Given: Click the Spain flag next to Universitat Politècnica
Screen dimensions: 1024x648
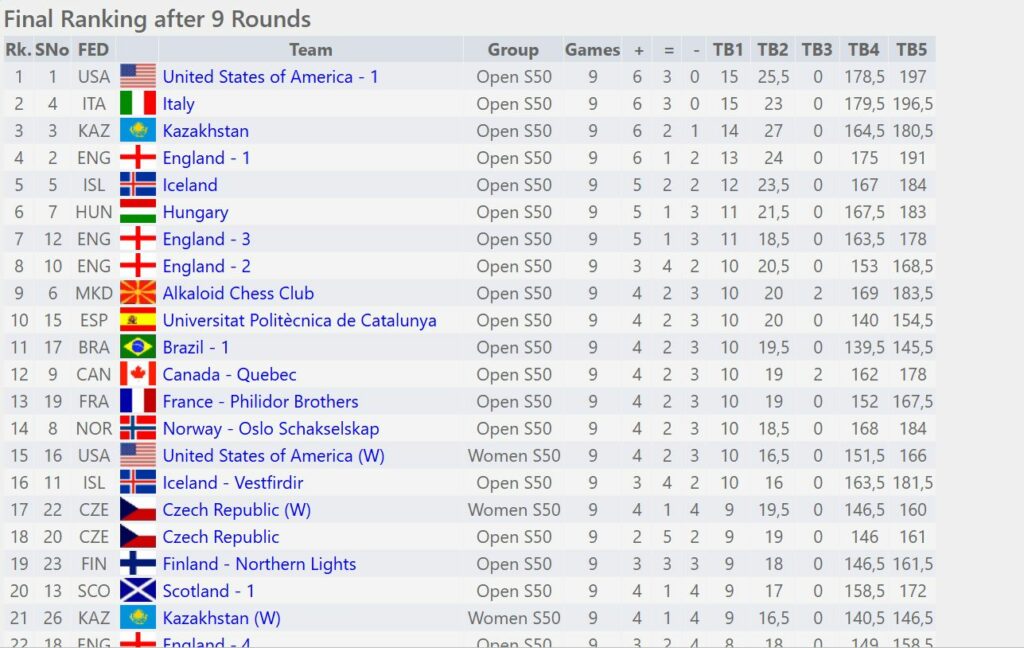Looking at the screenshot, I should (x=138, y=320).
